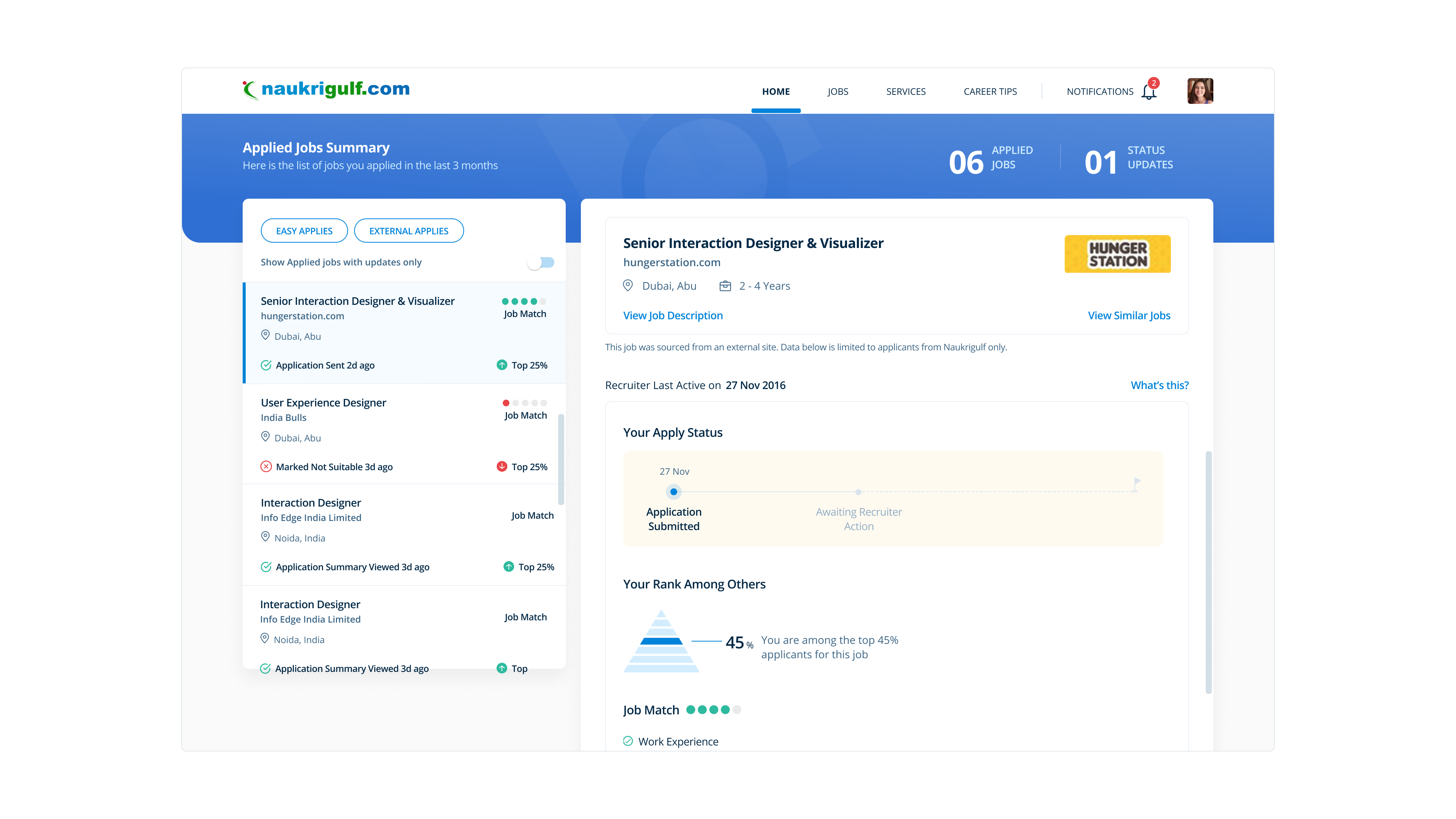Open the CAREER TIPS menu

click(x=990, y=91)
